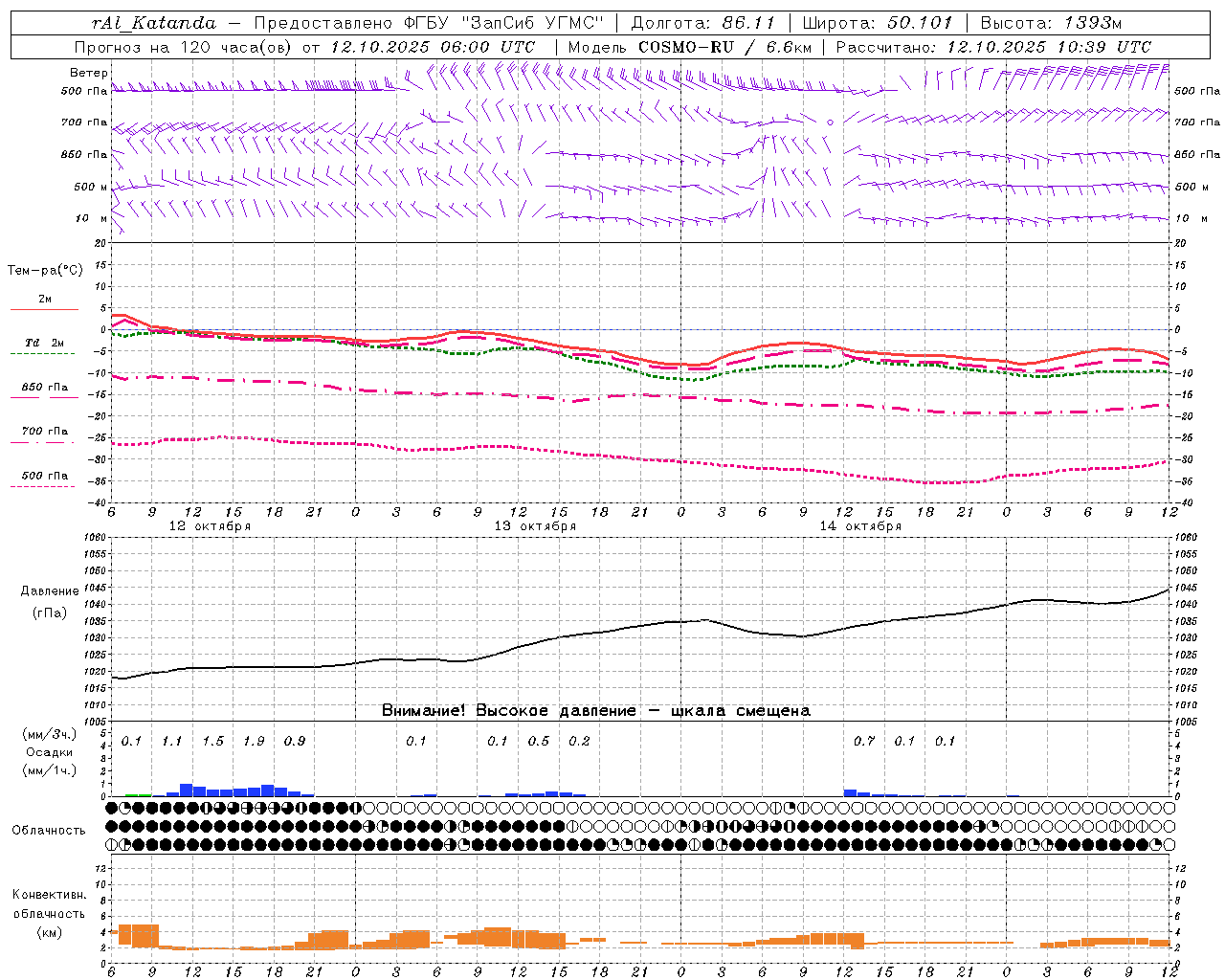
Task: Click the dotted line sample under '500 гПа' legend
Action: tap(43, 487)
